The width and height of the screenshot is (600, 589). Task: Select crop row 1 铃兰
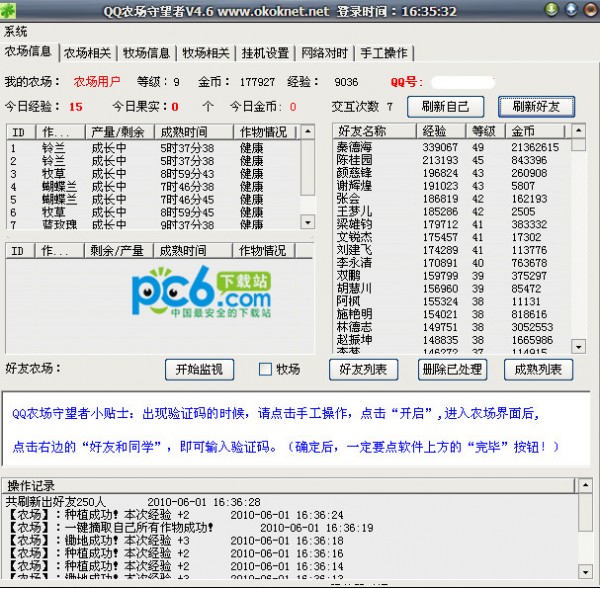[x=153, y=148]
